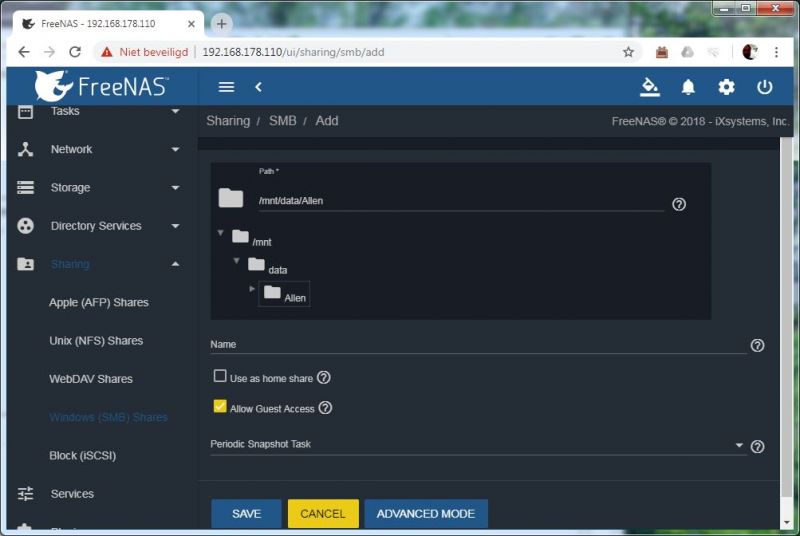The image size is (800, 536).
Task: Select the /mnt folder in tree
Action: 252,238
